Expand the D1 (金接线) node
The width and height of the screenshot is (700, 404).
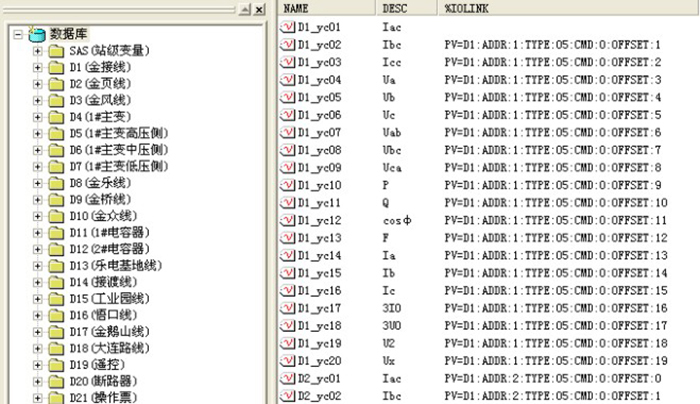coord(39,68)
